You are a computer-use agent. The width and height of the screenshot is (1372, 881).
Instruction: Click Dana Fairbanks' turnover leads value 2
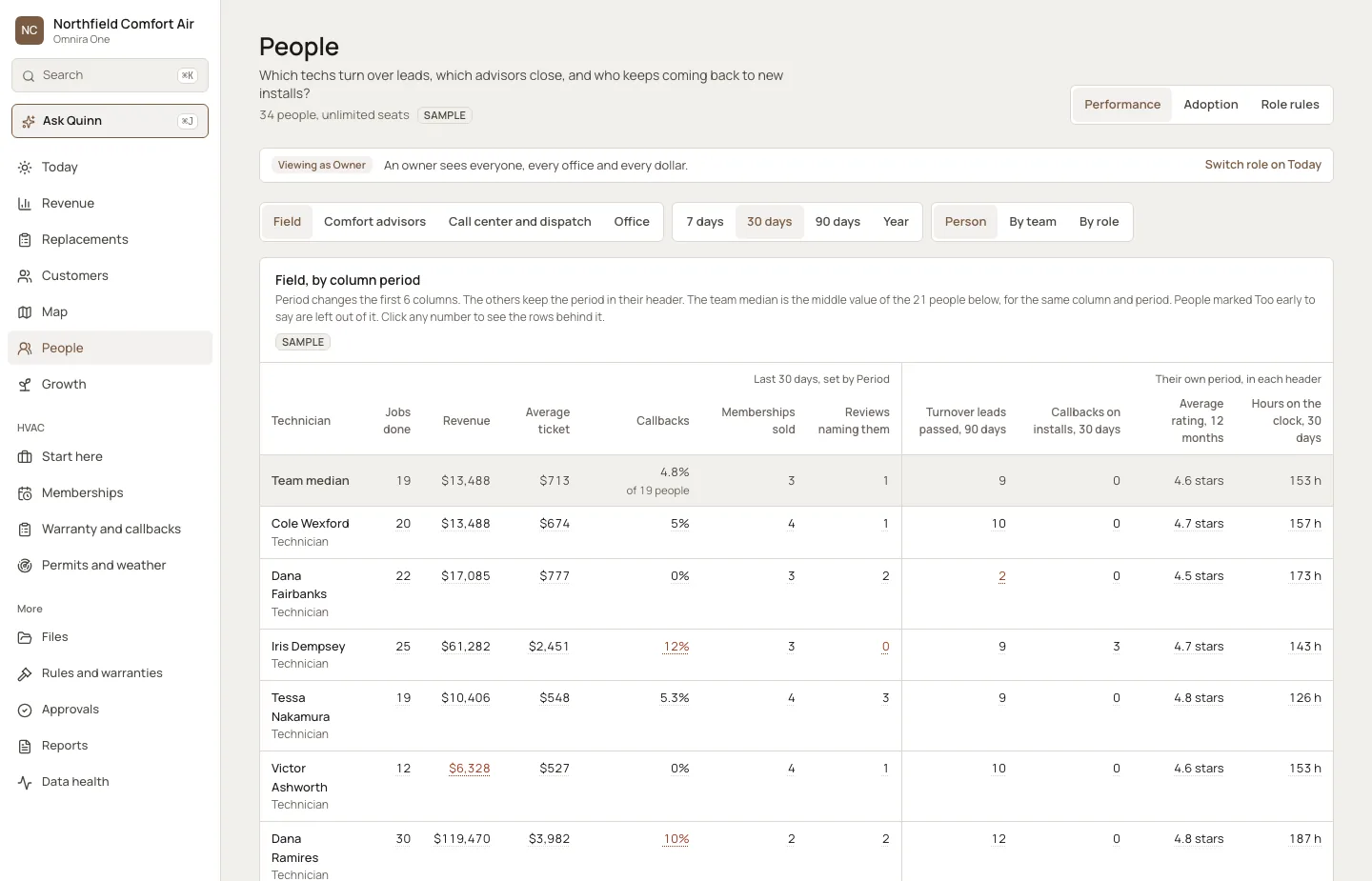tap(1002, 576)
